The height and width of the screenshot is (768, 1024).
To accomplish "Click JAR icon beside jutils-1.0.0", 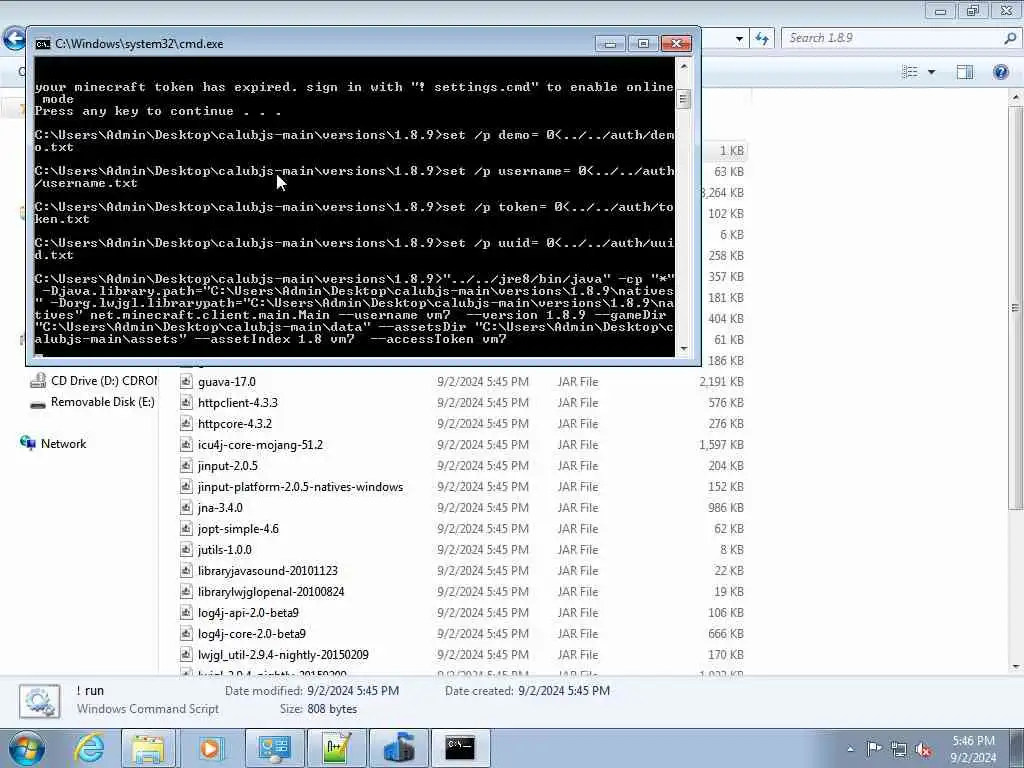I will (186, 549).
